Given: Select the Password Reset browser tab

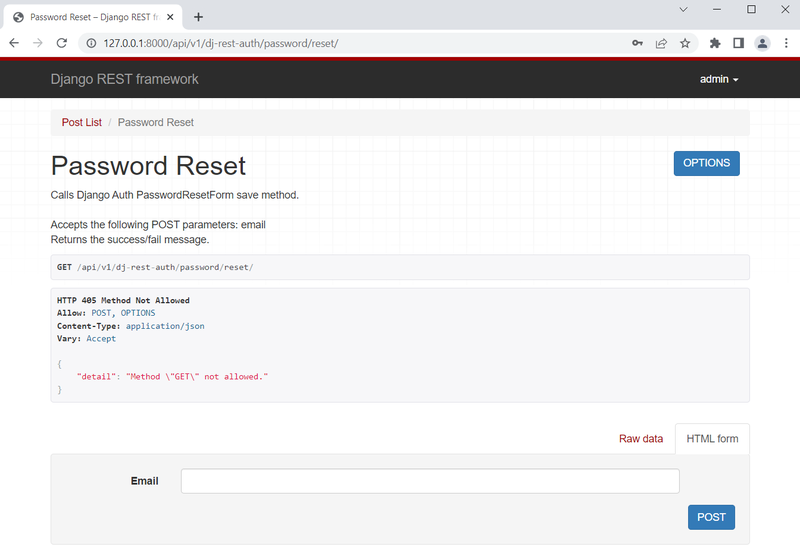Looking at the screenshot, I should point(92,17).
